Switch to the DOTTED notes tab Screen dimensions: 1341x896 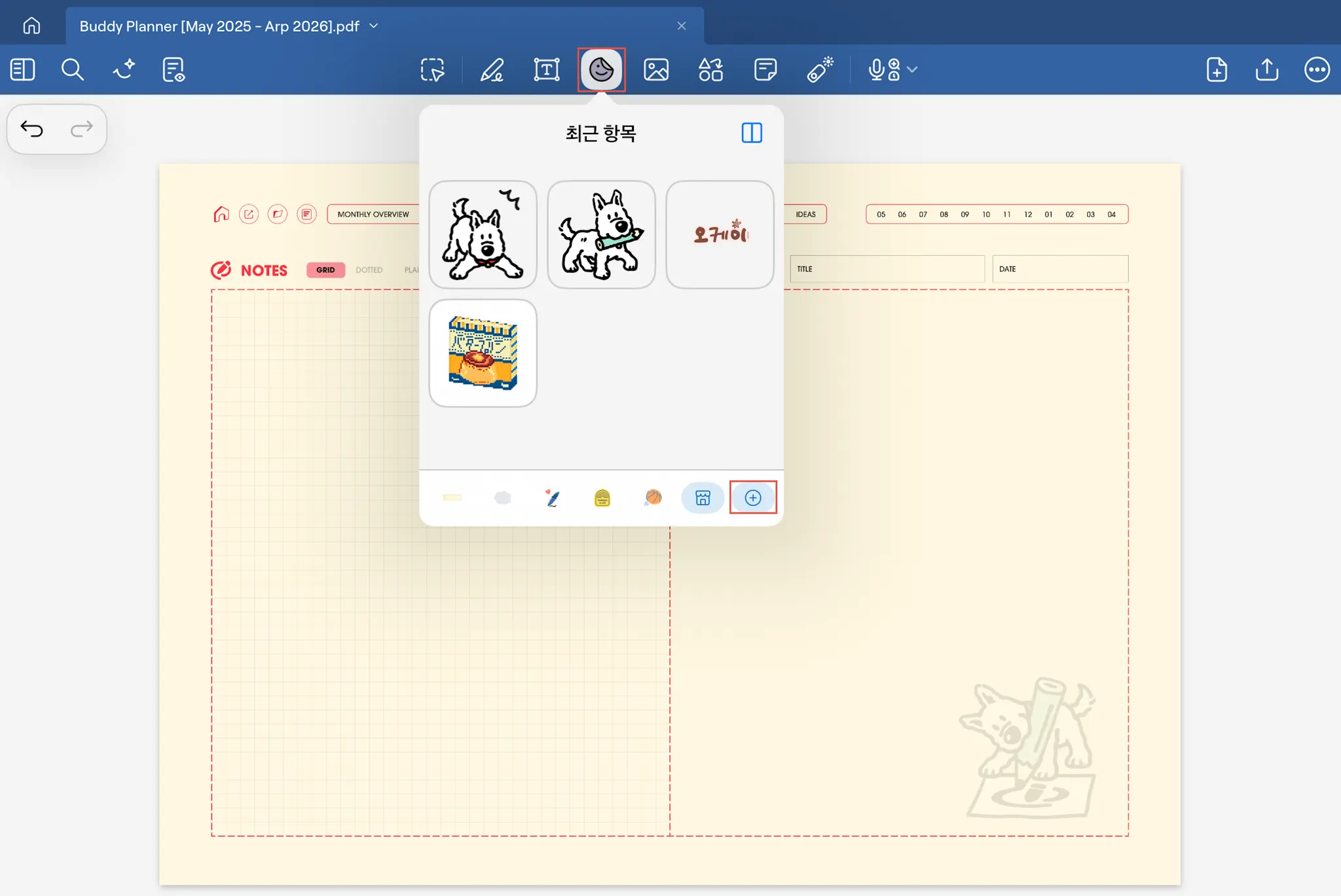coord(369,270)
